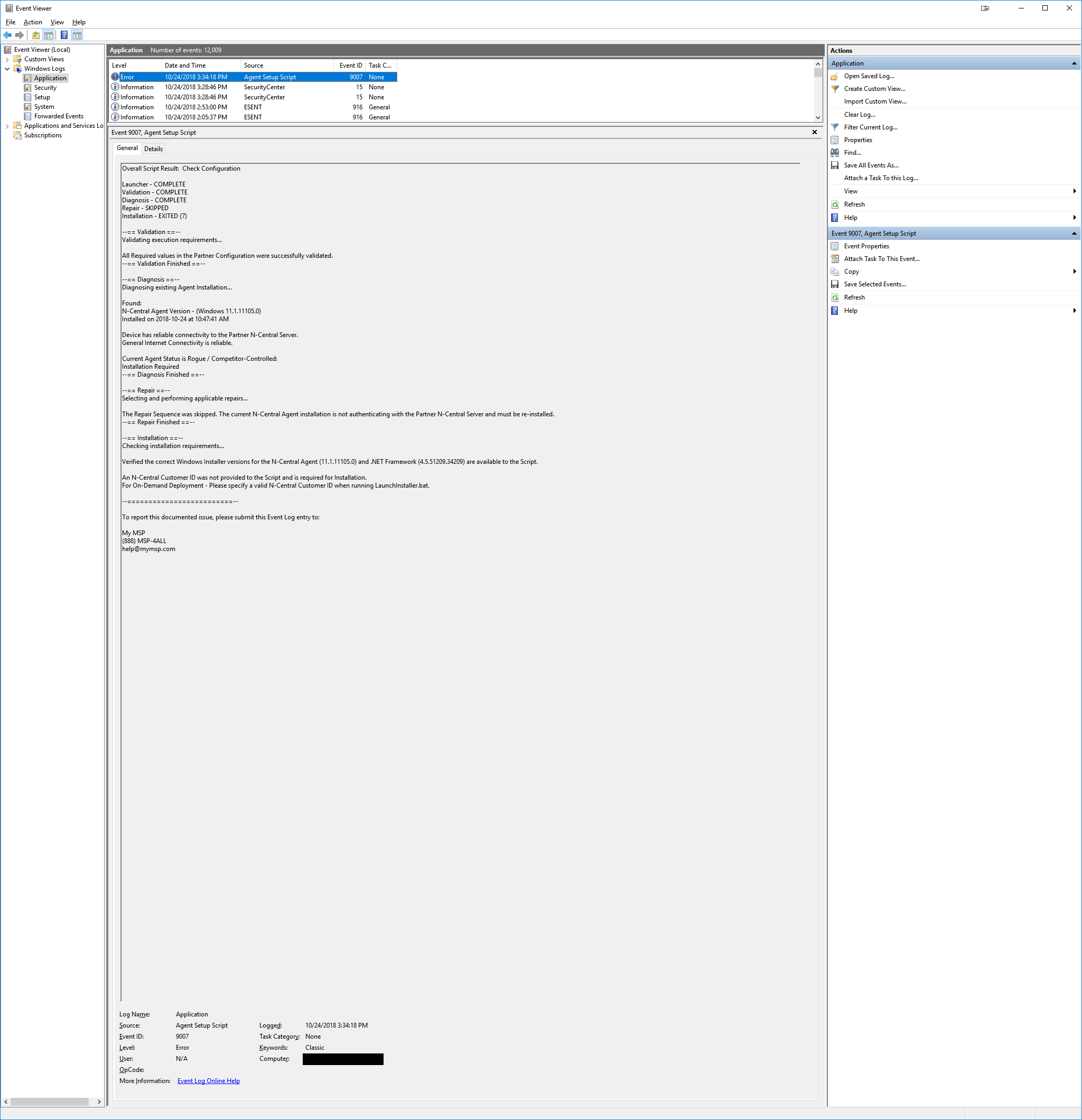The image size is (1082, 1120).
Task: Select the Security log in tree
Action: click(45, 88)
